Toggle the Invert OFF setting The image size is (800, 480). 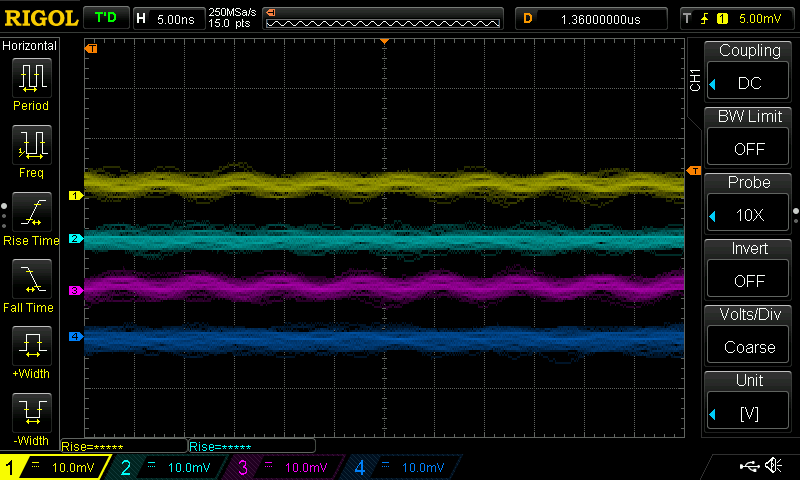coord(749,280)
